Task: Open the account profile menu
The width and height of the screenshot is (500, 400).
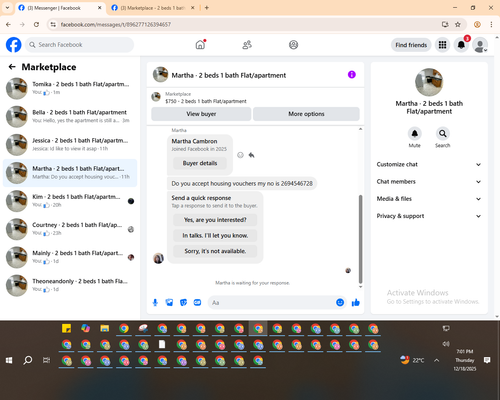Action: tap(480, 45)
